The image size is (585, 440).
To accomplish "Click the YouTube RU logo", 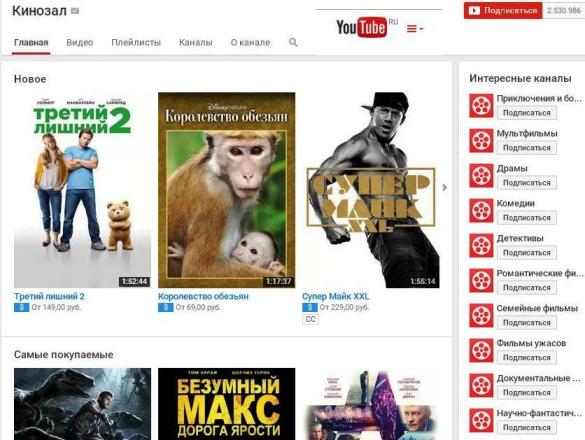I will pos(367,27).
